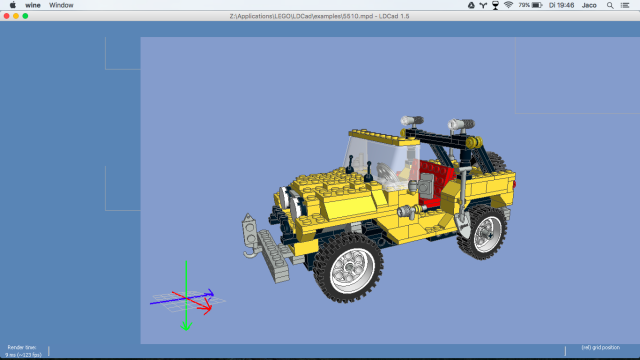640x360 pixels.
Task: Click the Jaco user account menu
Action: 589,5
